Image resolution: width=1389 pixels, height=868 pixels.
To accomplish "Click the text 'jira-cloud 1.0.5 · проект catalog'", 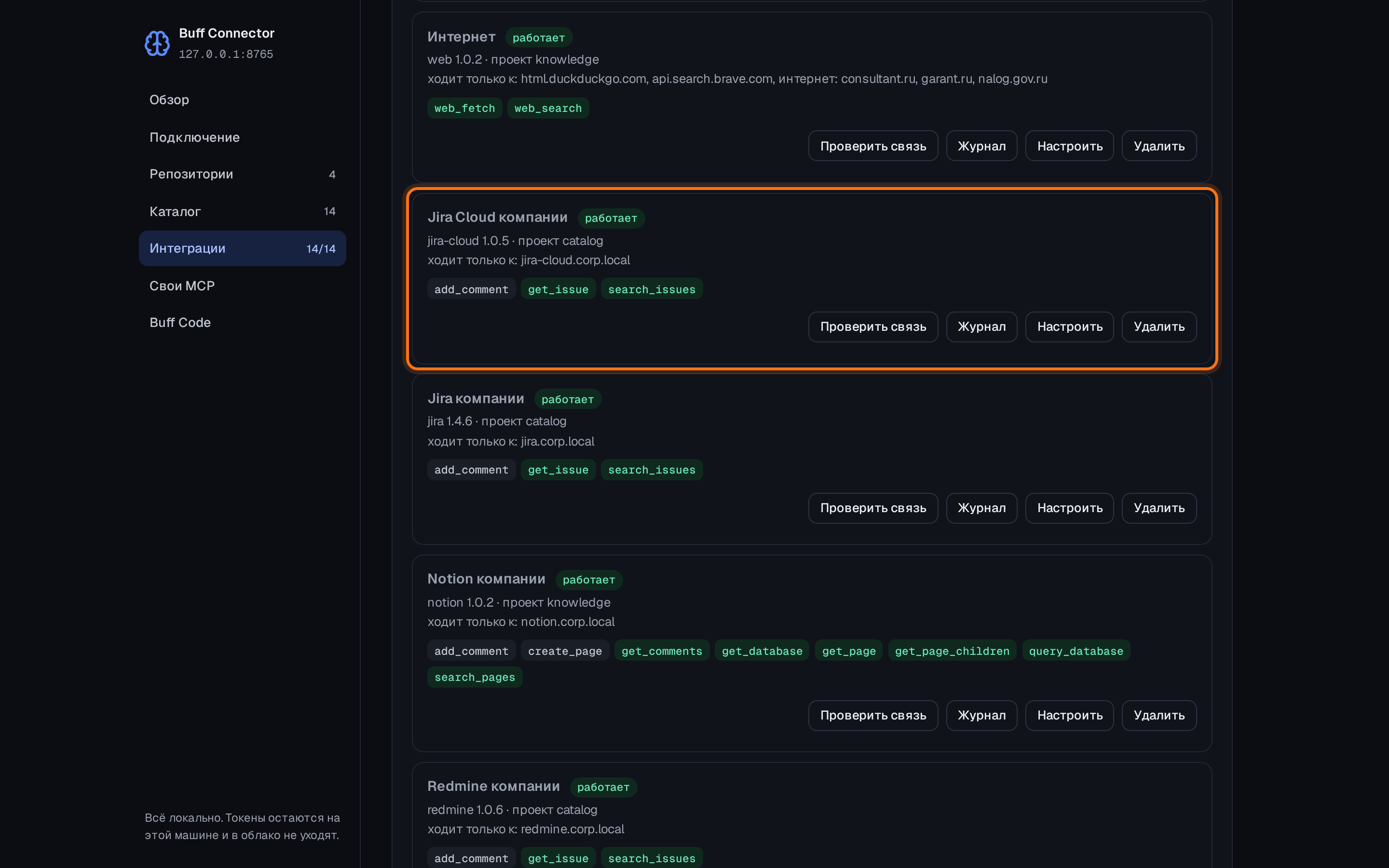I will pyautogui.click(x=515, y=241).
